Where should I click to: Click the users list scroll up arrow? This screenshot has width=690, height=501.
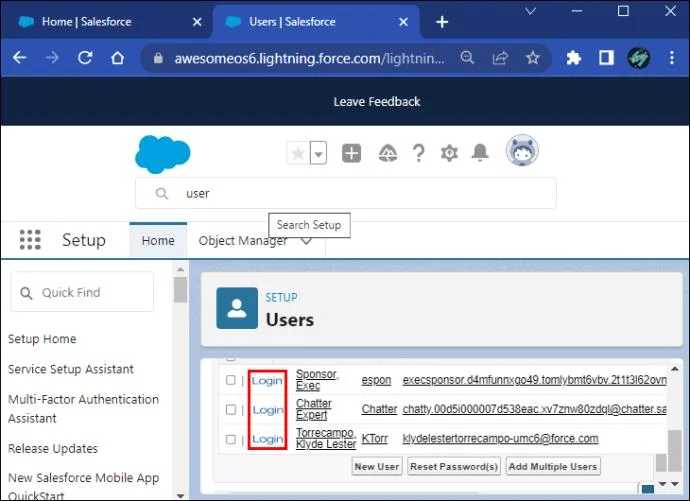674,369
